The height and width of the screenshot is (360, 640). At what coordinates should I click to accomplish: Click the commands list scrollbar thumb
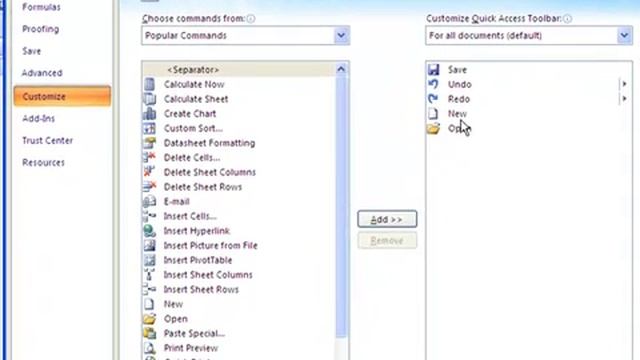pyautogui.click(x=341, y=206)
